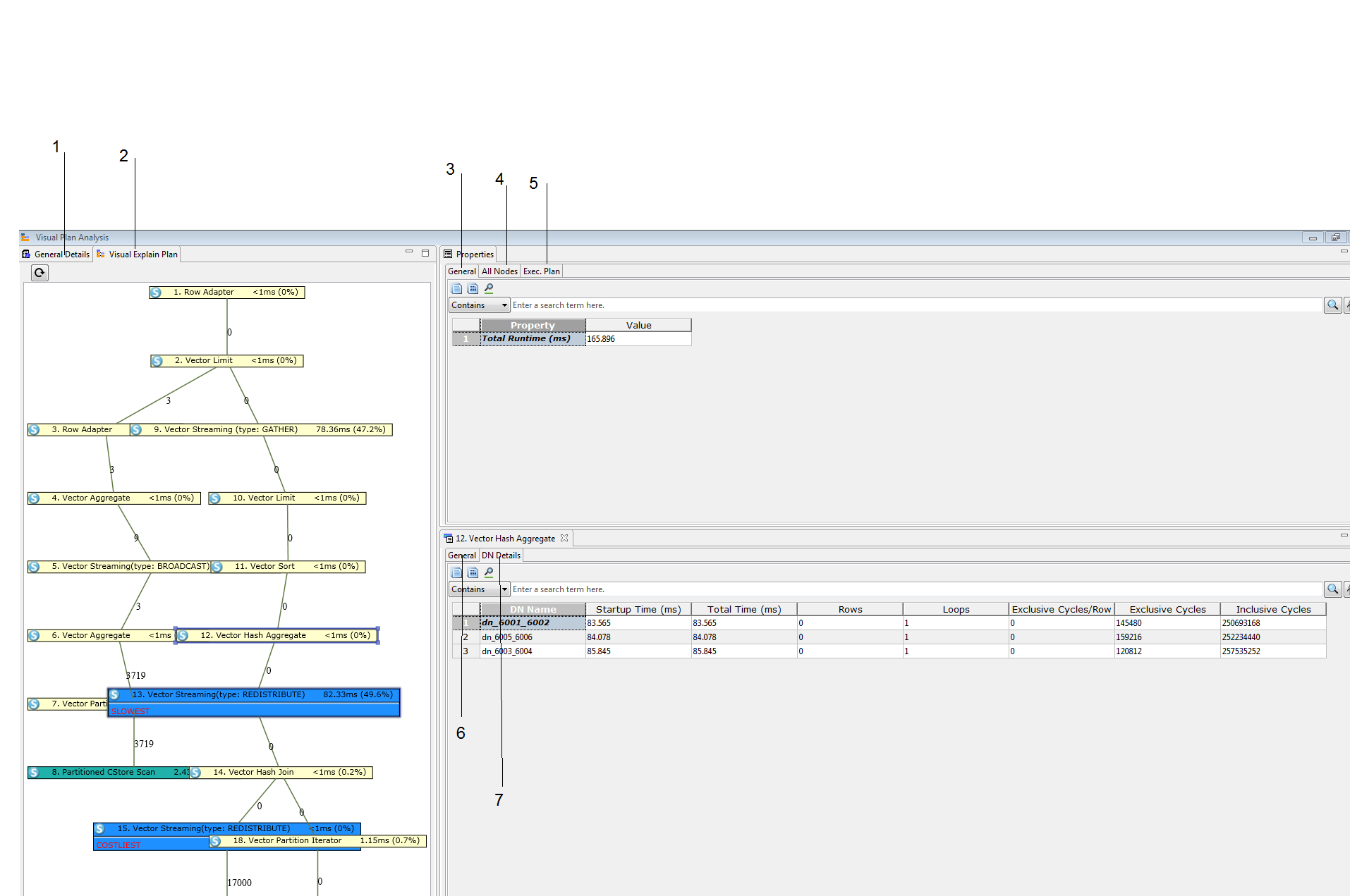Click the magnifier search button in DN Details panel
The height and width of the screenshot is (896, 1350).
[x=1332, y=589]
